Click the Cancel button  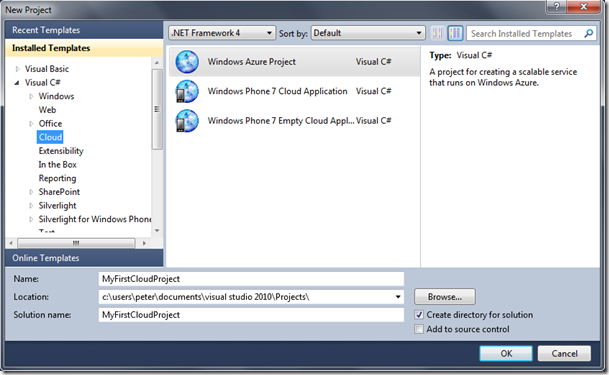coord(564,354)
